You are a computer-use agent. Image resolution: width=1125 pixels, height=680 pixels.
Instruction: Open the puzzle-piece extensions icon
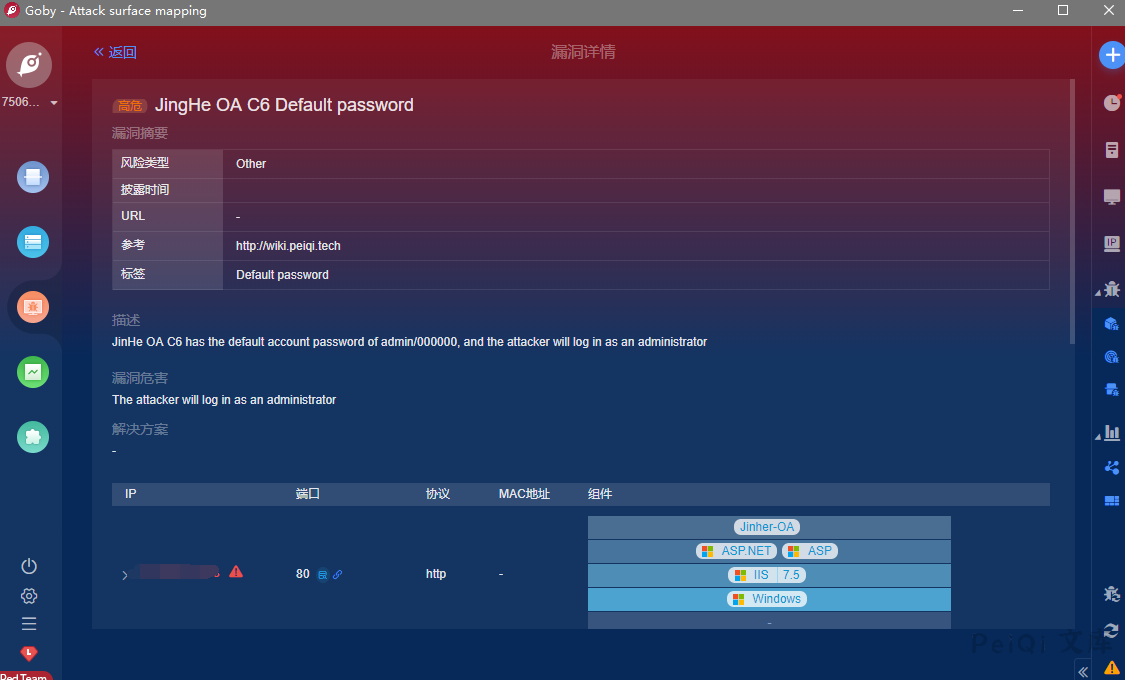[33, 437]
